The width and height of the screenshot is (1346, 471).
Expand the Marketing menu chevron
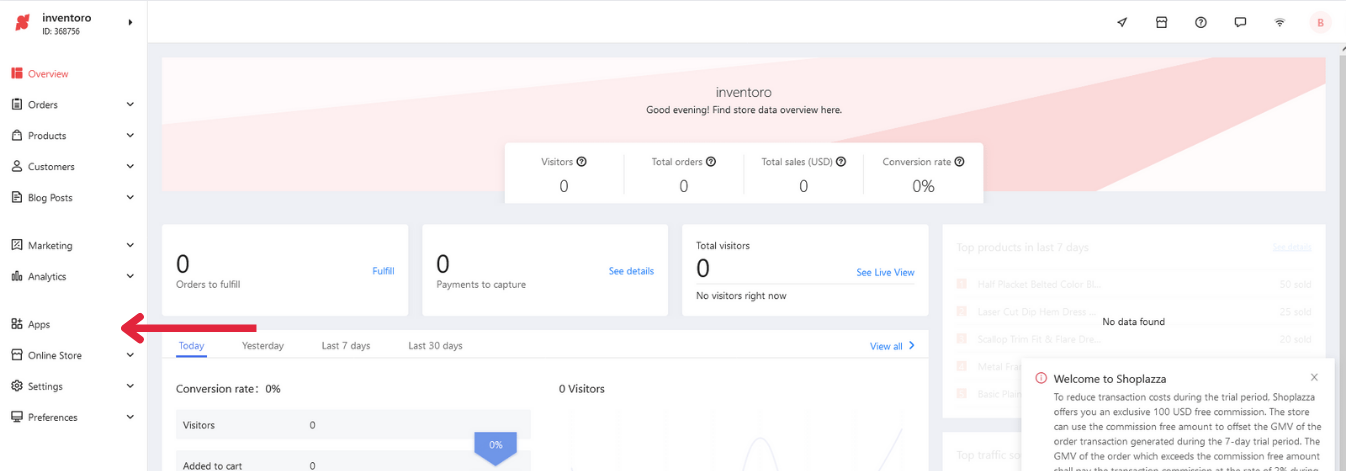[x=130, y=245]
